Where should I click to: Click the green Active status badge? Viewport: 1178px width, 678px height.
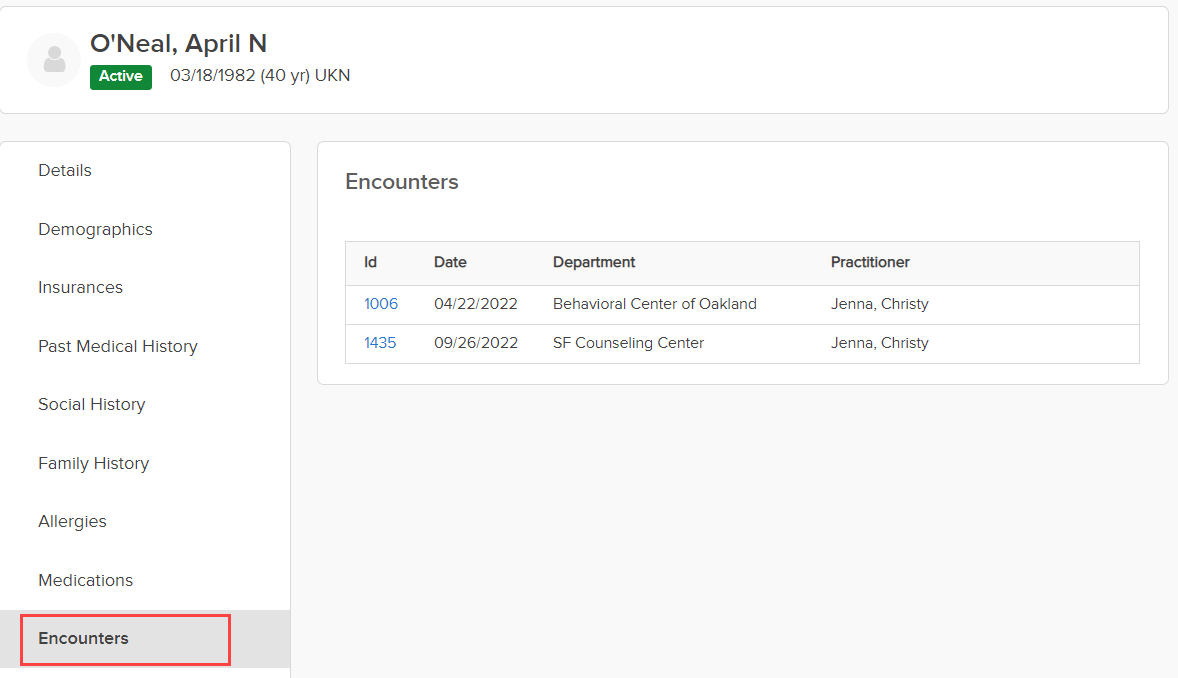[x=121, y=76]
